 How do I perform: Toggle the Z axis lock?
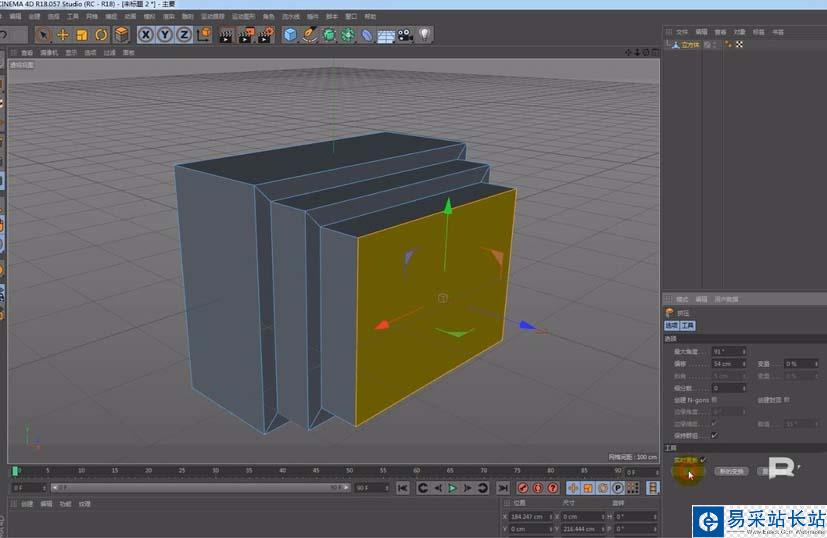[183, 35]
